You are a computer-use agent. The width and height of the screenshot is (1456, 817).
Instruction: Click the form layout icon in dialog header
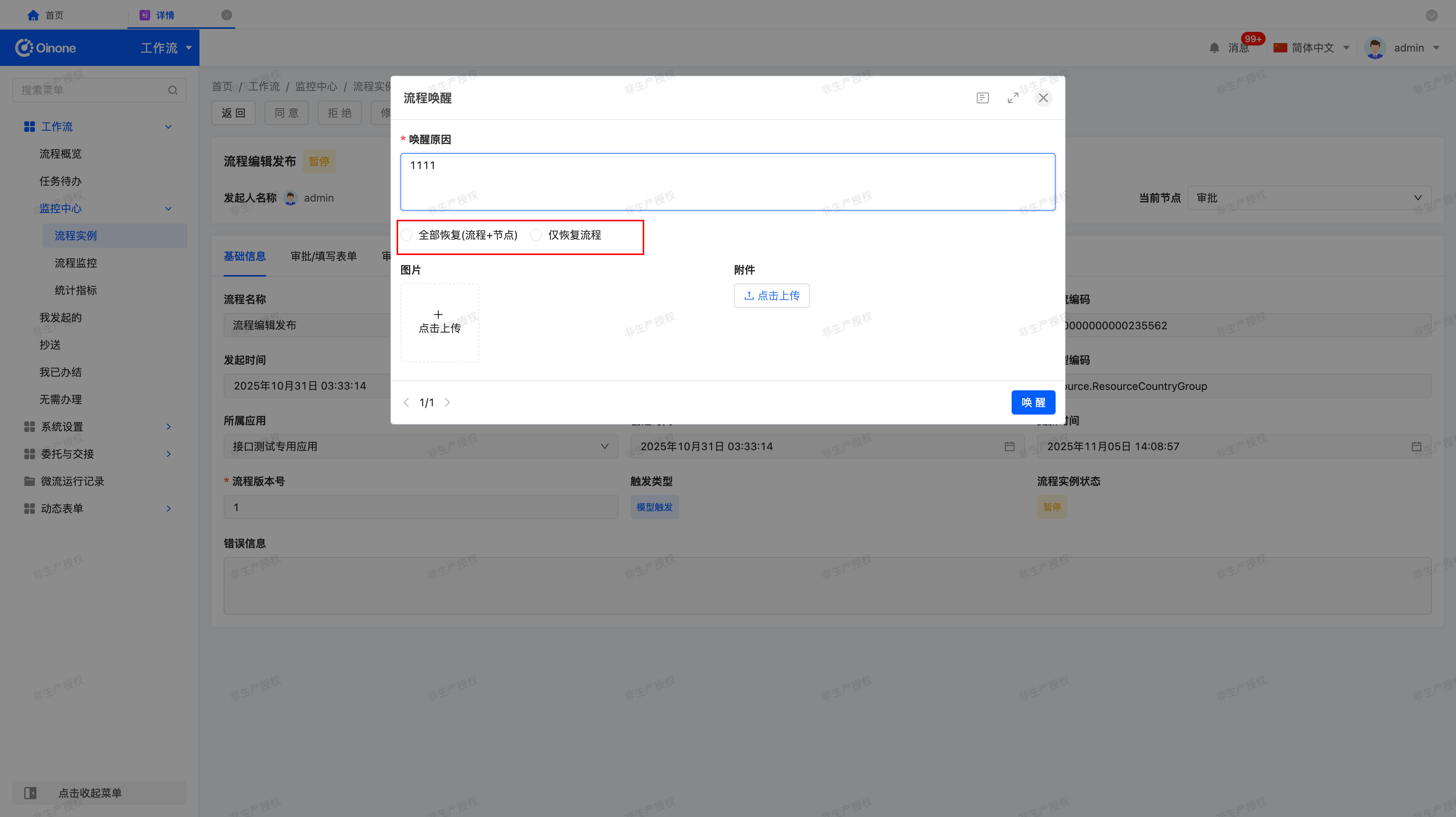click(982, 98)
